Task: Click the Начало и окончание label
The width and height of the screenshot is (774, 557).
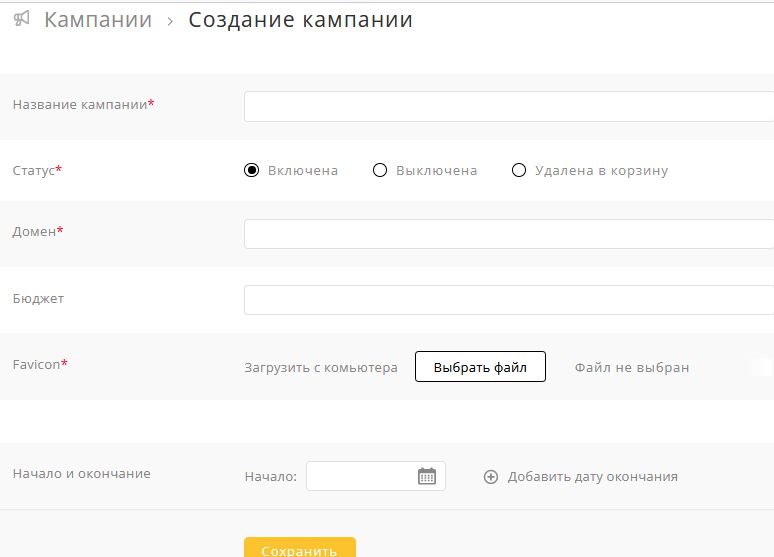Action: pos(81,473)
